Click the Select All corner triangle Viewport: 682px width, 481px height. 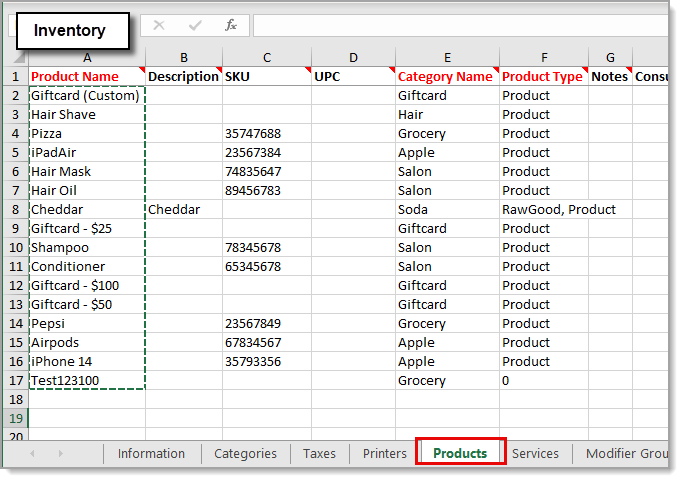click(x=19, y=57)
